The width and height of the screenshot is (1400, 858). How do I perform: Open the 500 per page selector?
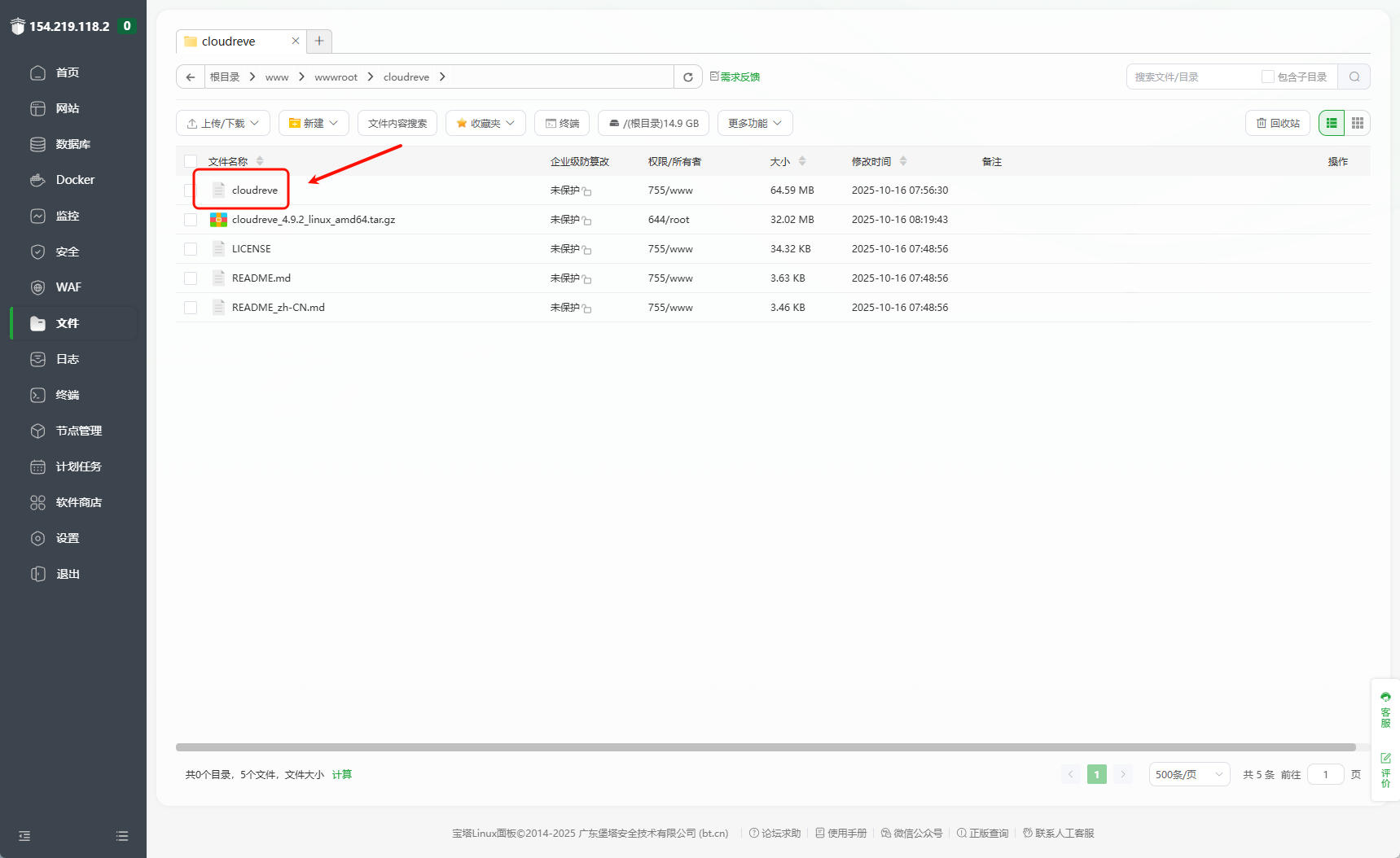1189,775
